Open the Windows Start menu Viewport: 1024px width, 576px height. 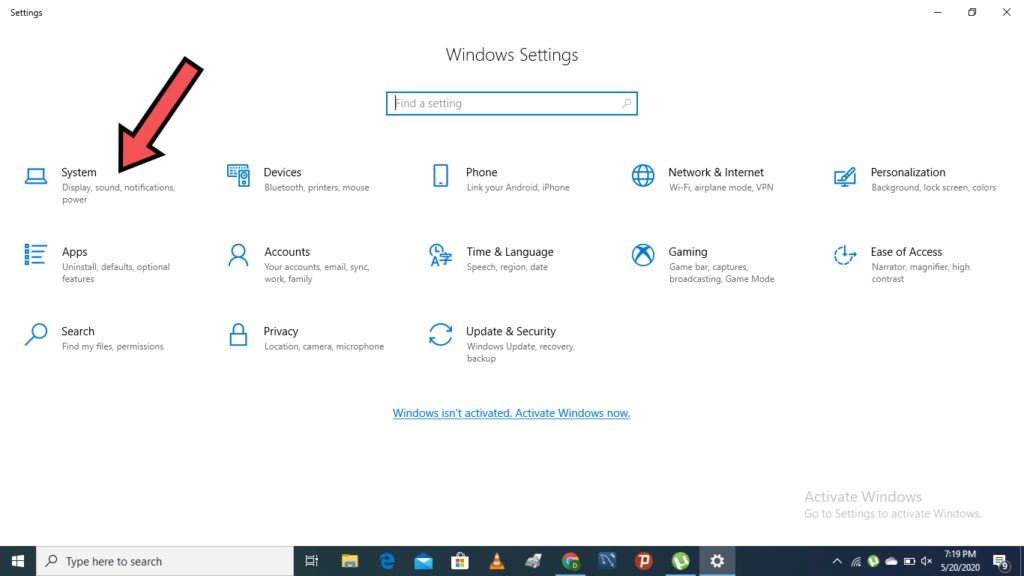pos(18,561)
